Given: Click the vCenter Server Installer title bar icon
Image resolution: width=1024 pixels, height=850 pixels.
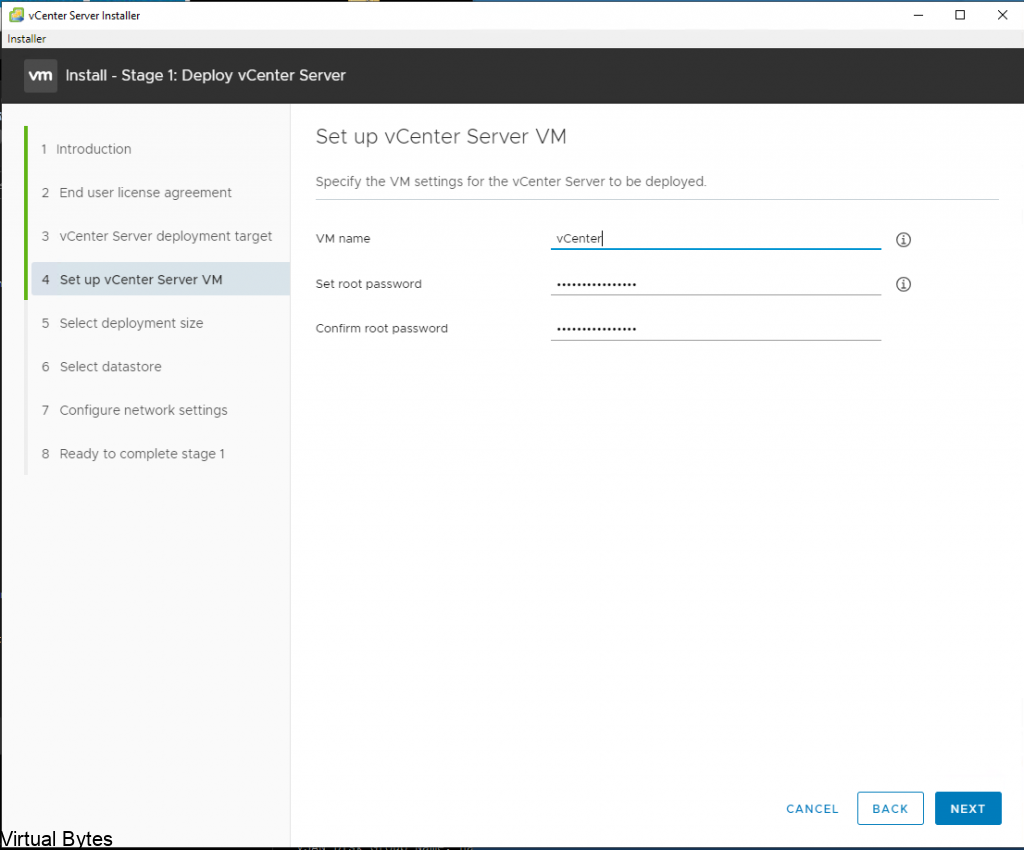Looking at the screenshot, I should (x=16, y=15).
